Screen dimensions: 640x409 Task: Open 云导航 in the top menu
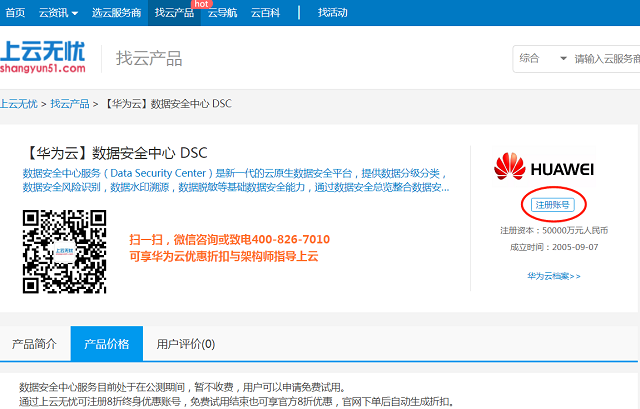(223, 12)
